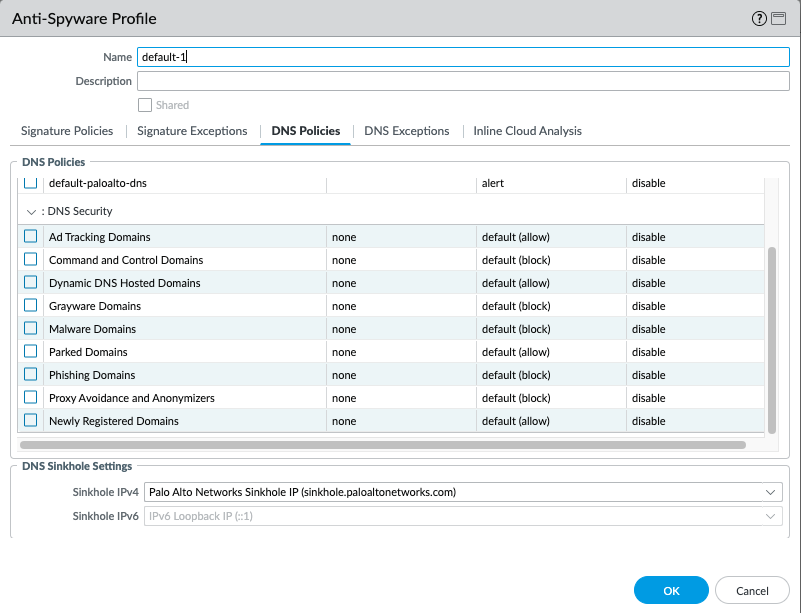
Task: Enable the Newly Registered Domains checkbox
Action: pyautogui.click(x=29, y=420)
